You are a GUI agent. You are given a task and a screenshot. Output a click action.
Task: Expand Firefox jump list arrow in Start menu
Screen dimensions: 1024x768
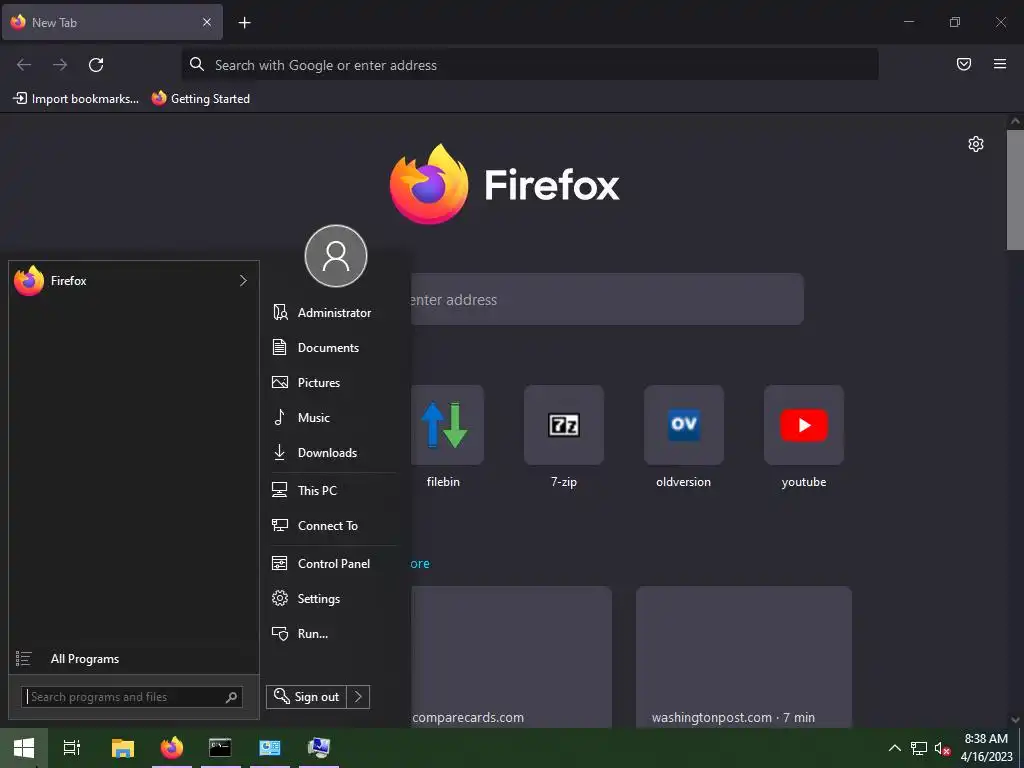tap(243, 281)
